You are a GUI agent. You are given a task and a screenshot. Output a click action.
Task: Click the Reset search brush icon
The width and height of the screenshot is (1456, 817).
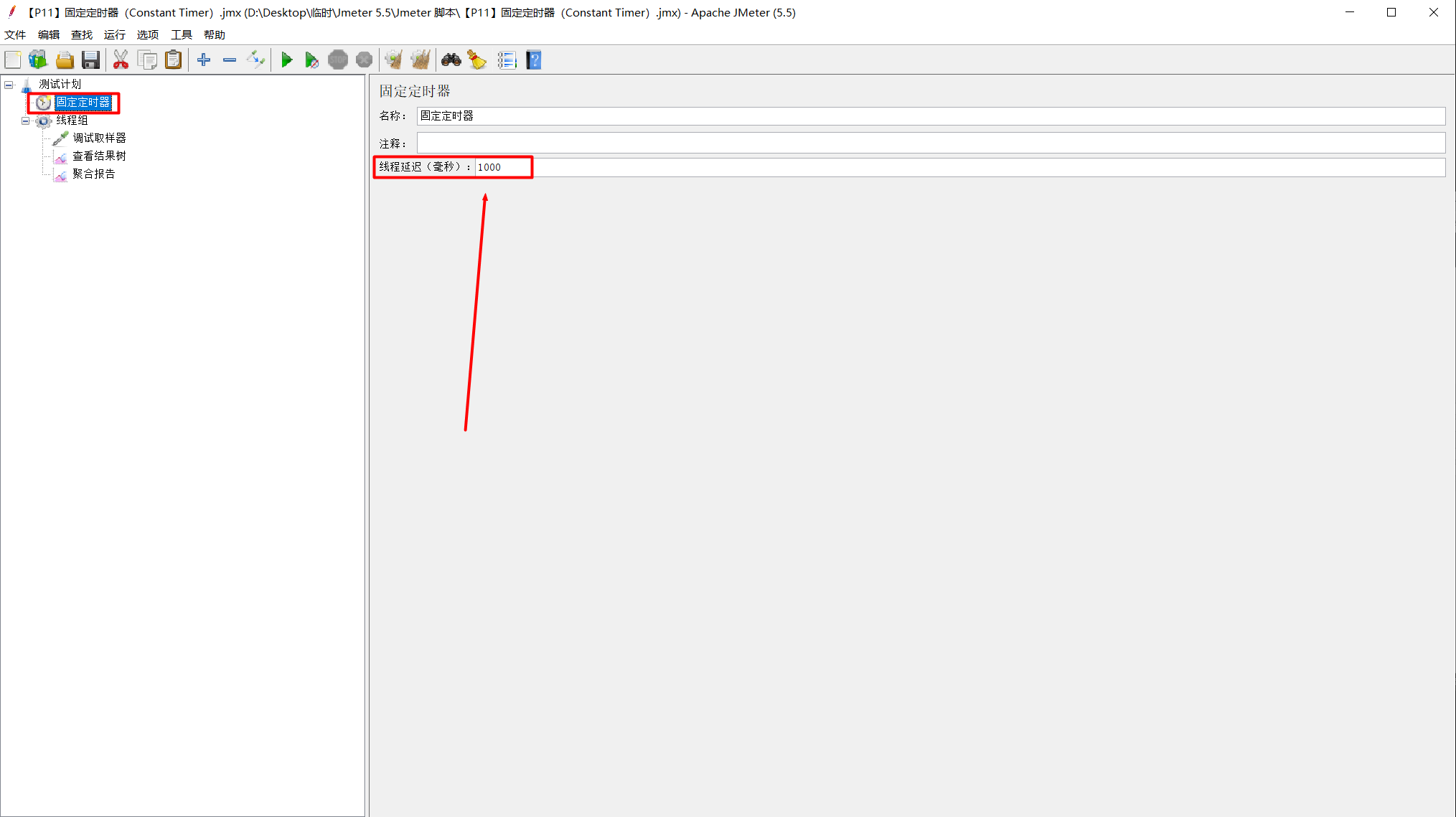[477, 60]
